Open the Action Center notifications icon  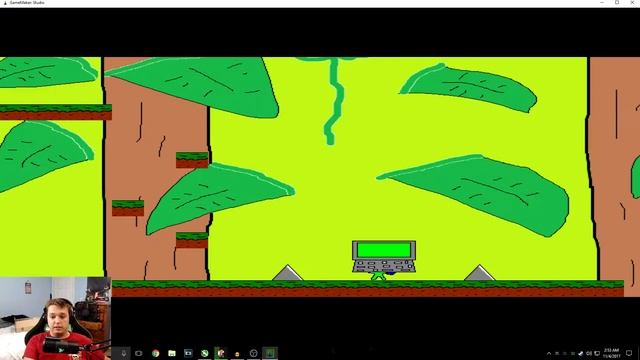(629, 353)
